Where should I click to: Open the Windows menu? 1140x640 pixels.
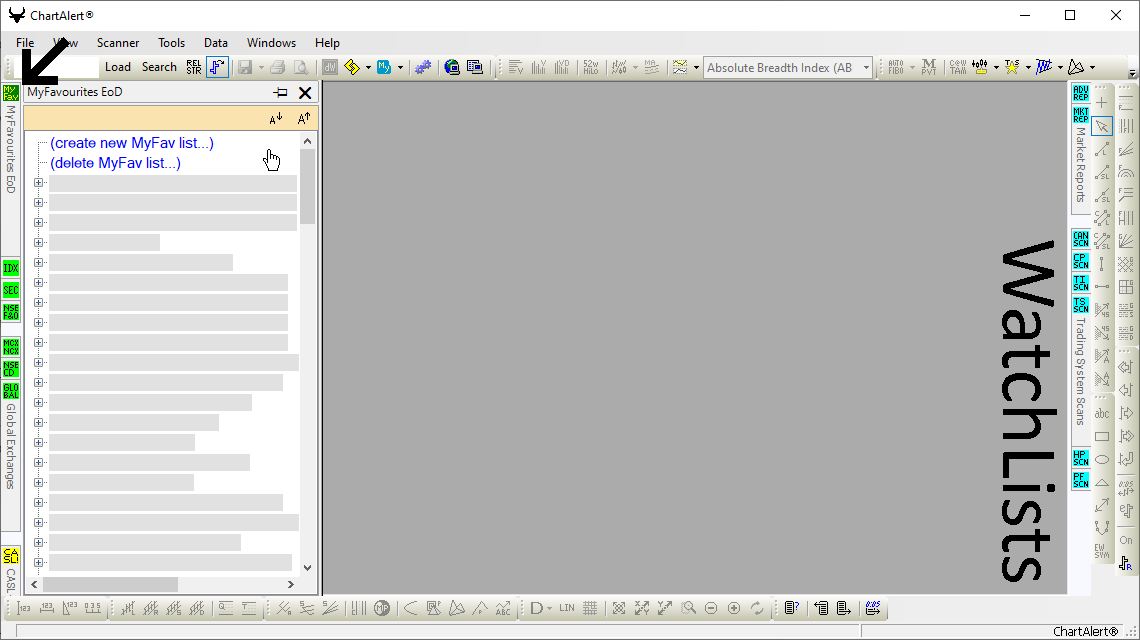click(x=271, y=43)
